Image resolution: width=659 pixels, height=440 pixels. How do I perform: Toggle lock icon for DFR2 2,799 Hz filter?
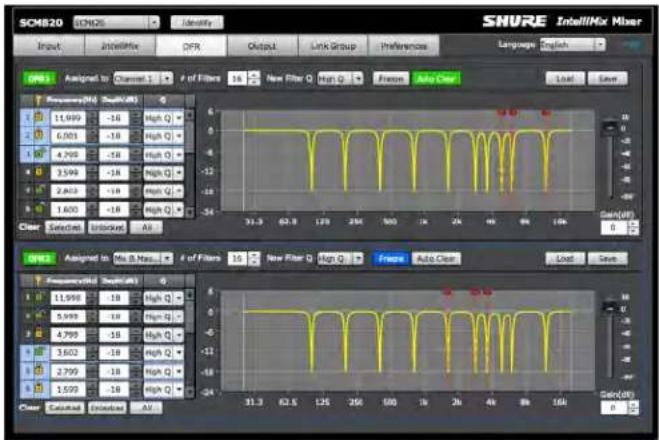click(x=39, y=371)
